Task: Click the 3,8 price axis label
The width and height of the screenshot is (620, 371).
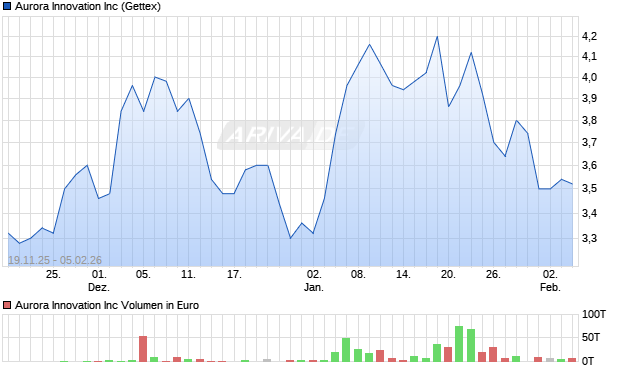Action: [x=589, y=120]
